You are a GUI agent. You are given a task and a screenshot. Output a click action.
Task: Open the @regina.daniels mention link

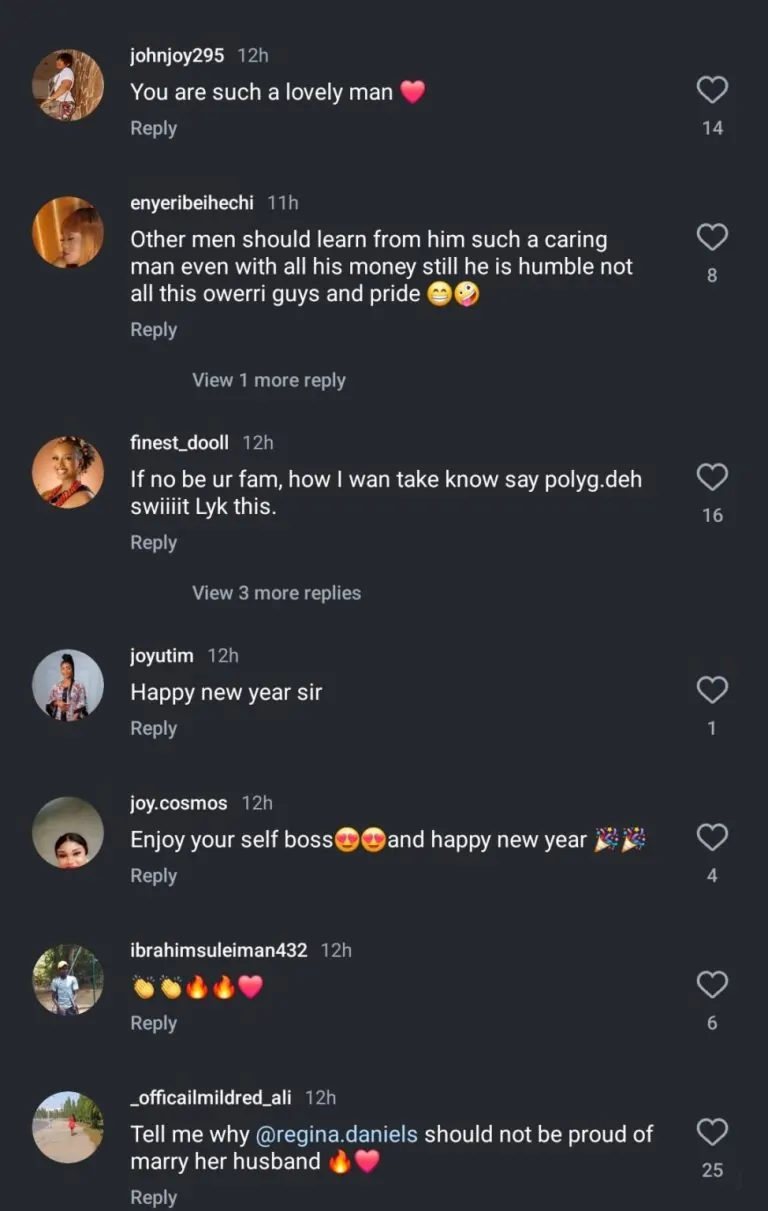coord(350,1135)
